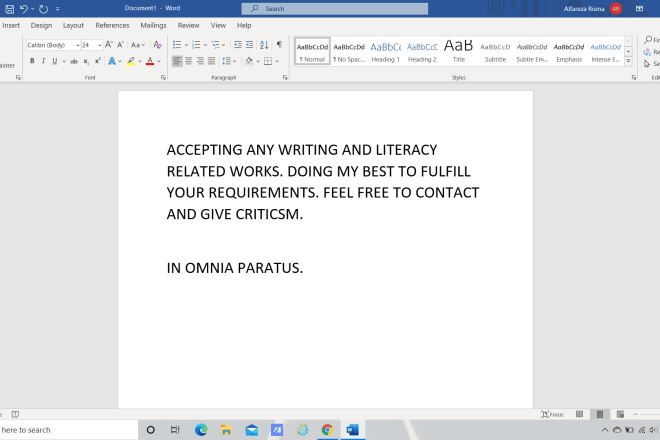
Task: Apply paragraph shading
Action: 249,61
